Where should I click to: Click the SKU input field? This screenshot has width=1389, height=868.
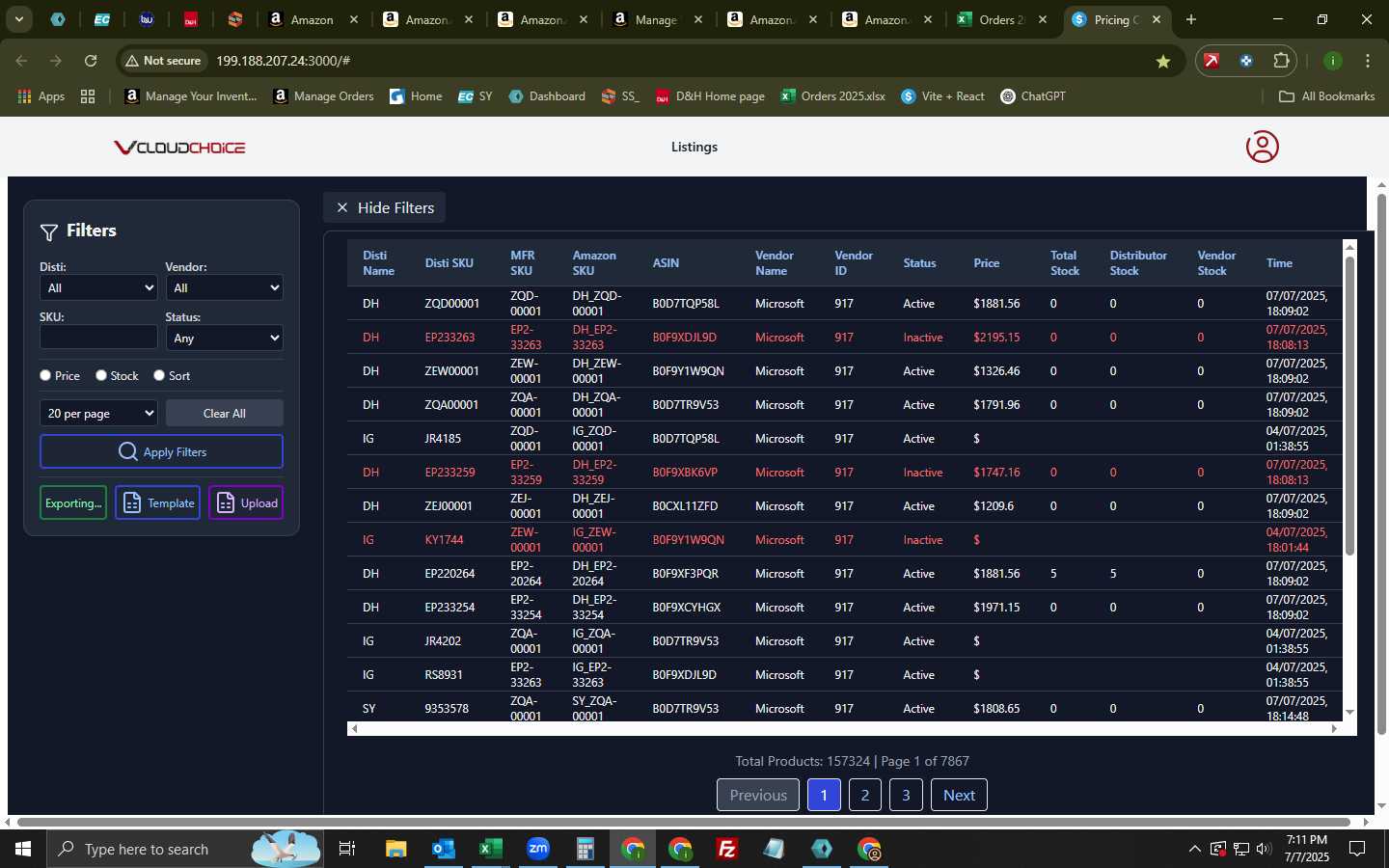click(x=98, y=337)
